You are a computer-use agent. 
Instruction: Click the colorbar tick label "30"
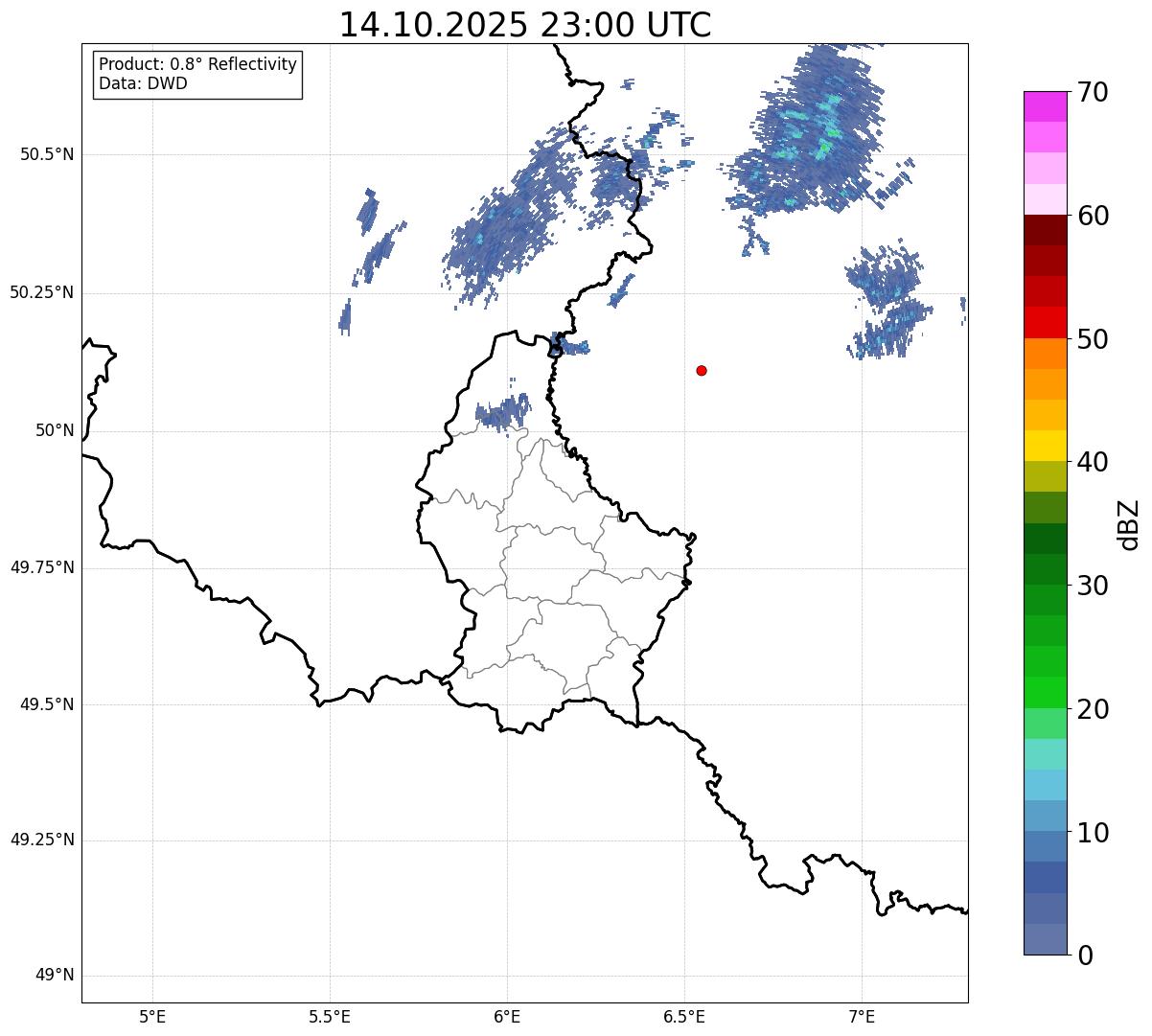coord(1093,586)
